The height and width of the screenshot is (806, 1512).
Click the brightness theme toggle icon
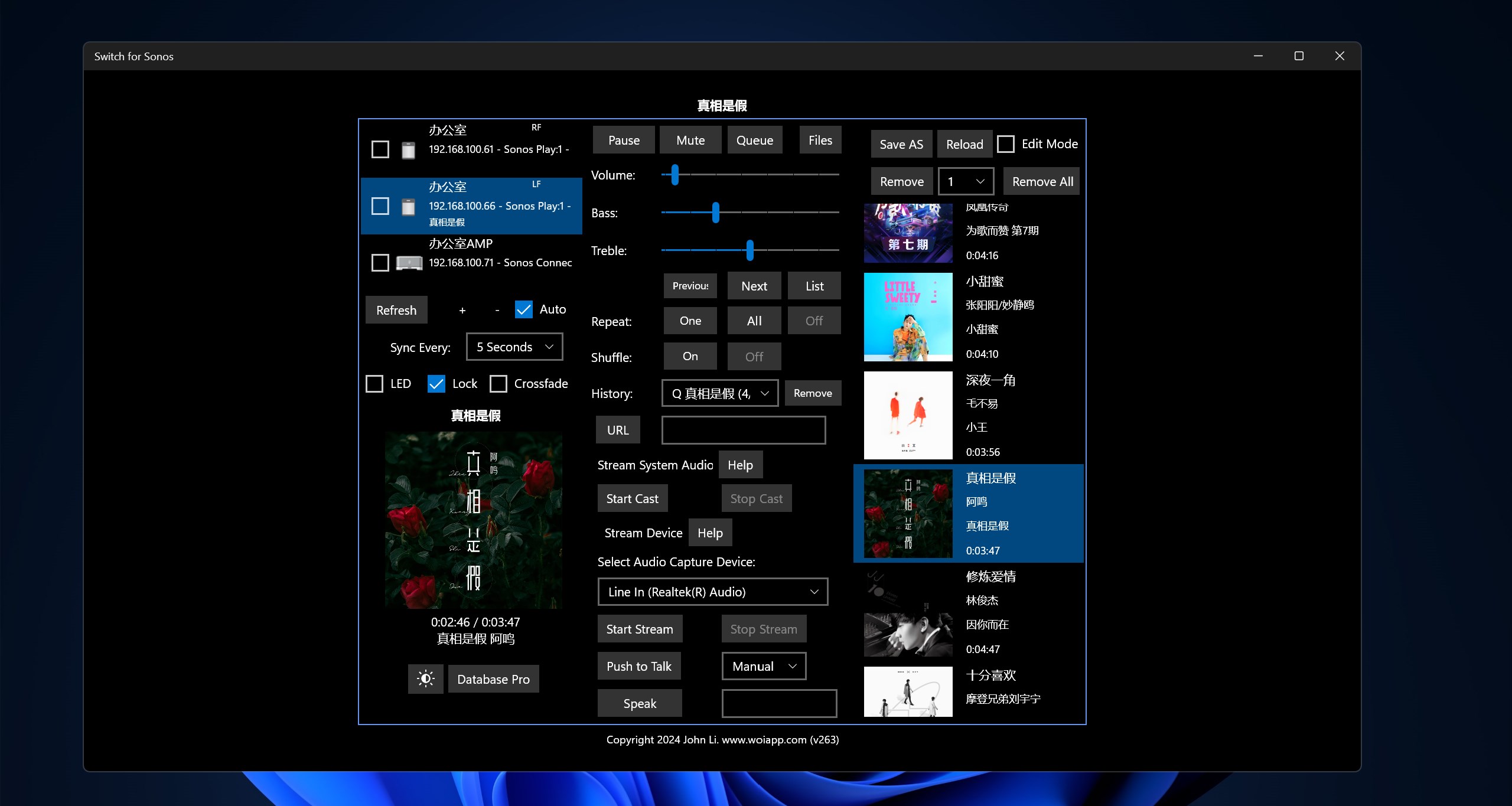425,678
